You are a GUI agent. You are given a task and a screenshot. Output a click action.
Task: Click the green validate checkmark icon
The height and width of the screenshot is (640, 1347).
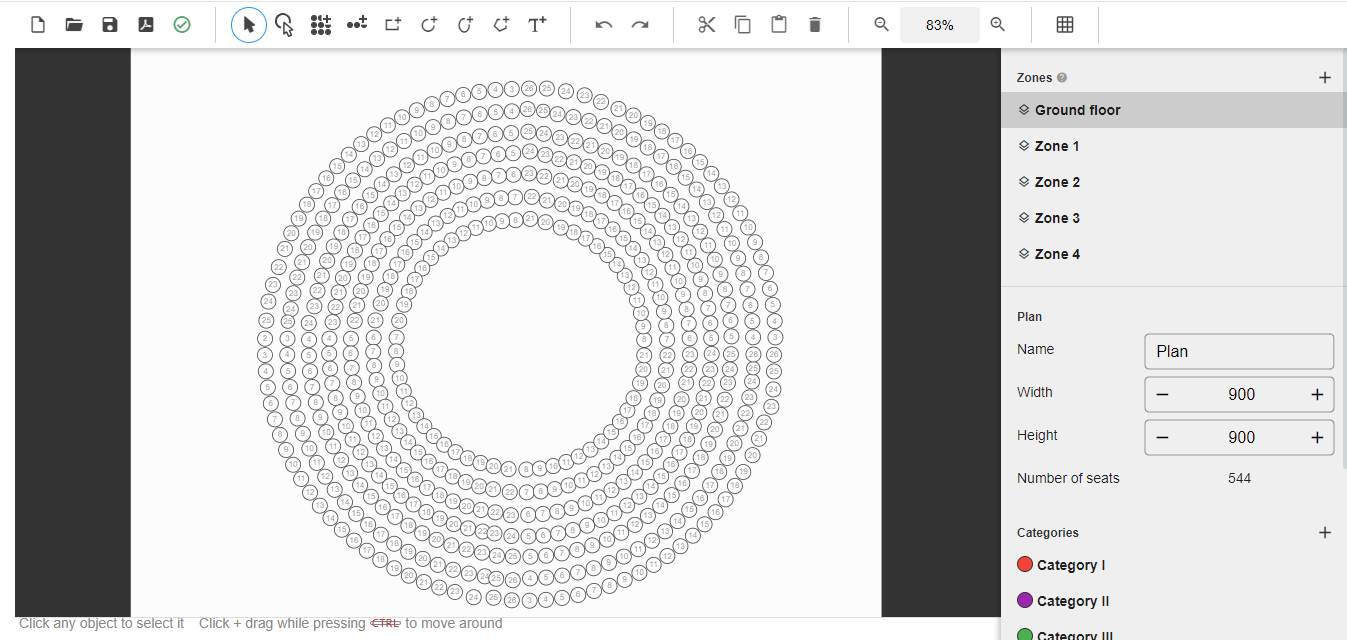[x=182, y=25]
